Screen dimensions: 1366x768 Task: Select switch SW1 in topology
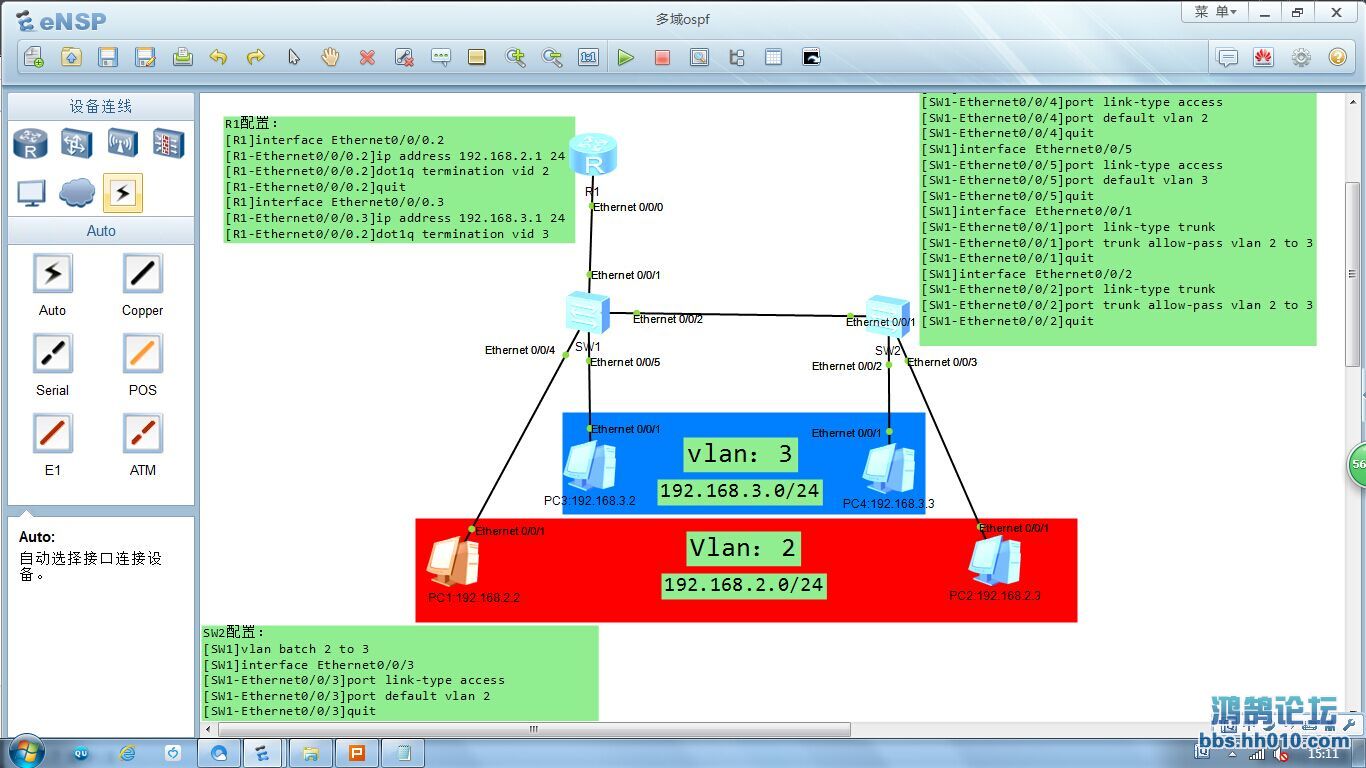pyautogui.click(x=586, y=313)
